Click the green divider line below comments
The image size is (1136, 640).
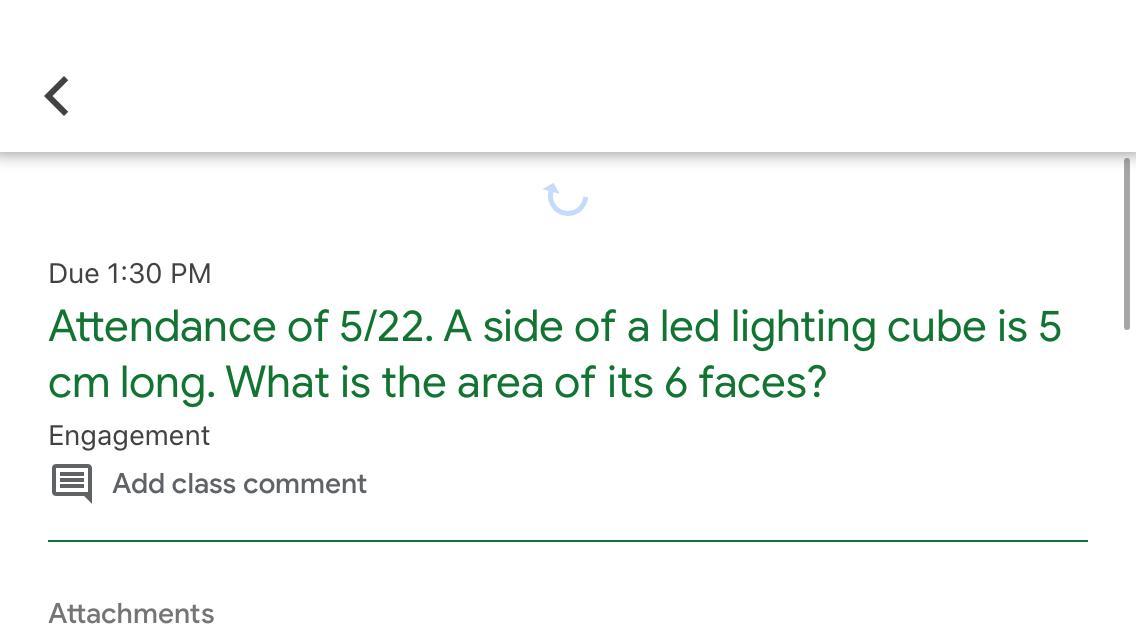pyautogui.click(x=567, y=541)
